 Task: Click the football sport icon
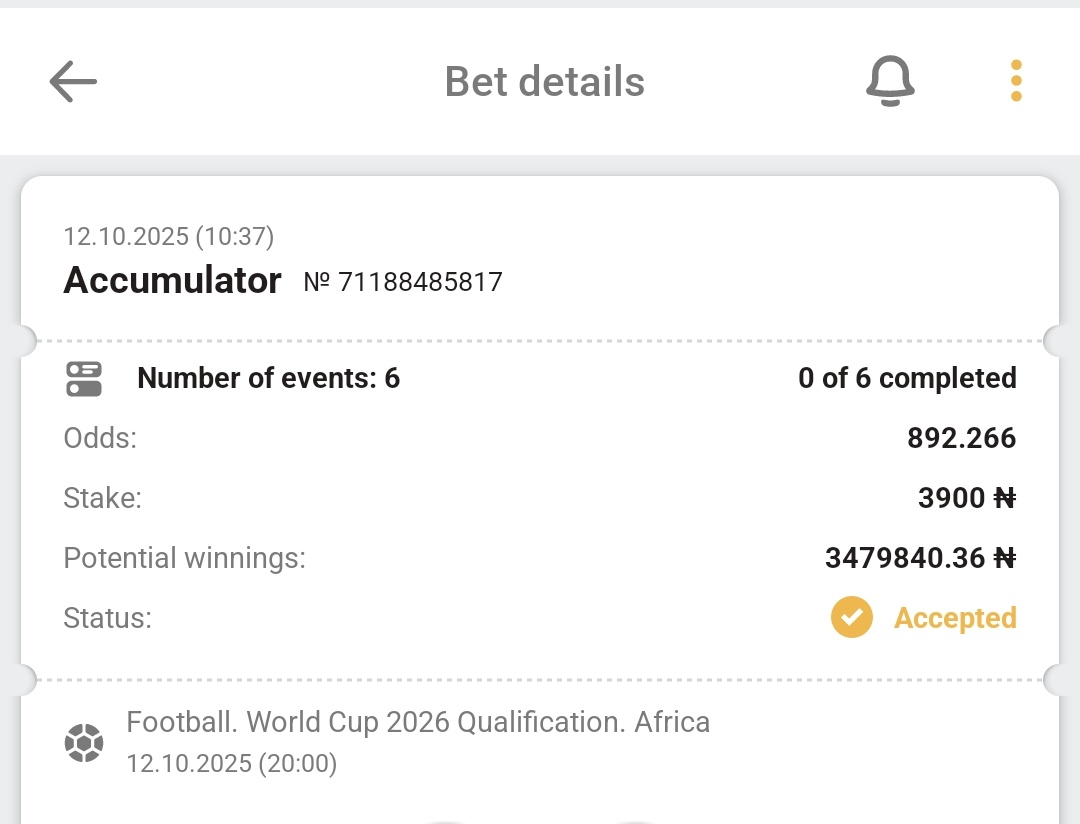point(84,743)
